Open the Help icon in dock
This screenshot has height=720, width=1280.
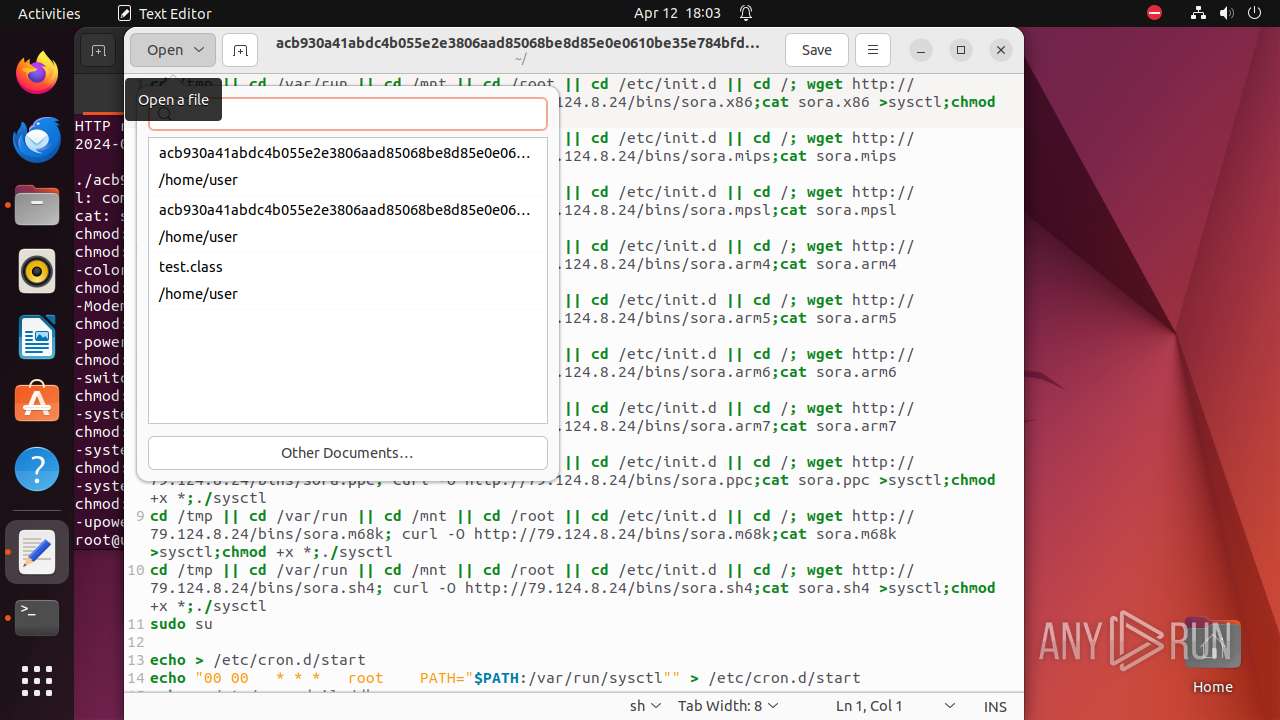pyautogui.click(x=37, y=469)
